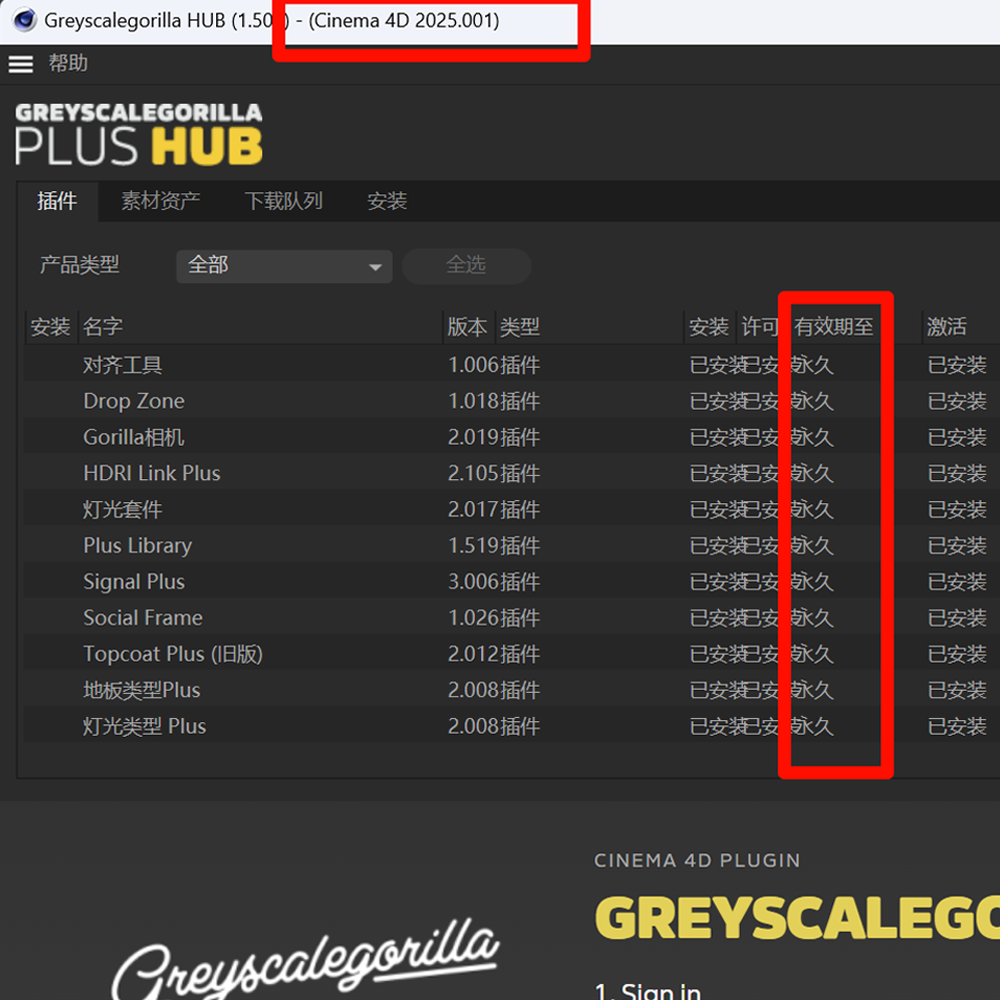This screenshot has width=1000, height=1000.
Task: Select the 灯光类型 Plus plugin row
Action: pos(512,726)
